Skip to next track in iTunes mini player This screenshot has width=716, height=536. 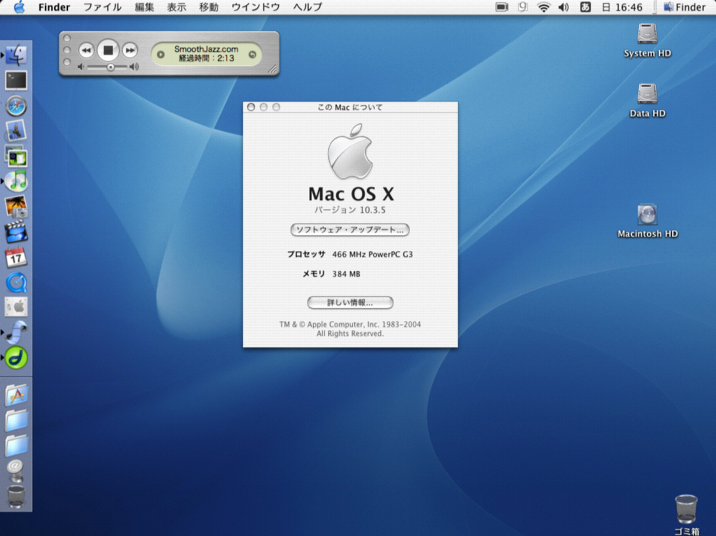pos(130,50)
